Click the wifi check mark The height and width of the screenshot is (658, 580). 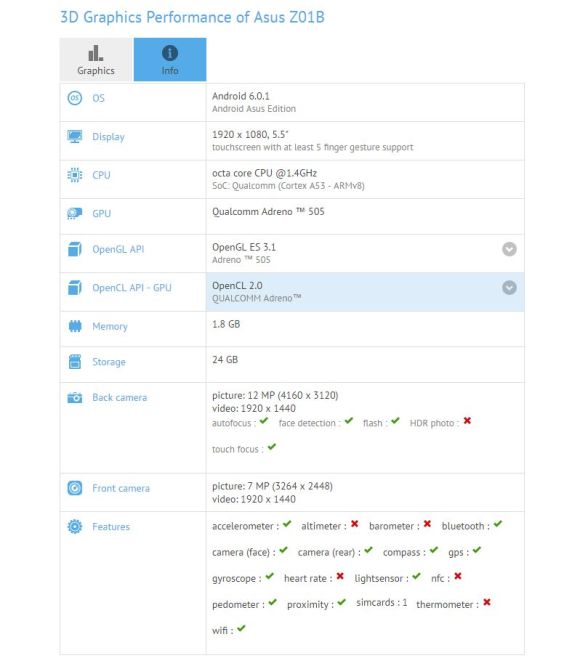click(x=241, y=628)
